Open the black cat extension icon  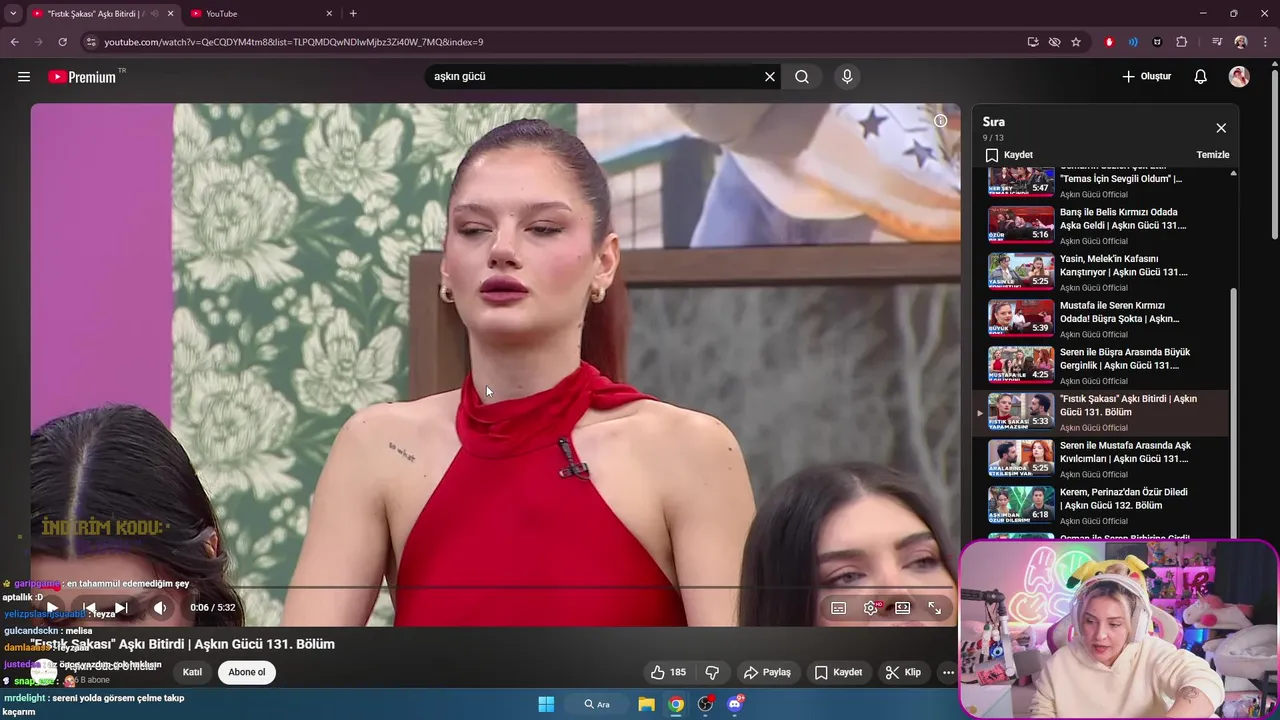[x=1157, y=42]
